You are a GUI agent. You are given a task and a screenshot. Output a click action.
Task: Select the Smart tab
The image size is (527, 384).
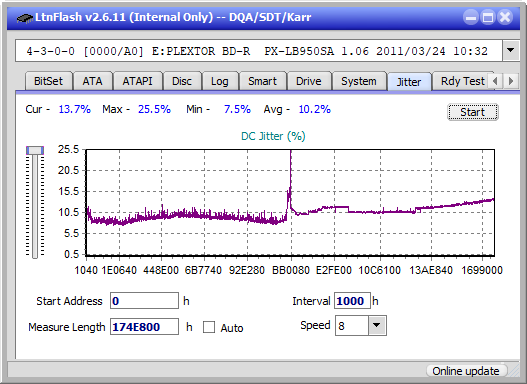point(262,81)
